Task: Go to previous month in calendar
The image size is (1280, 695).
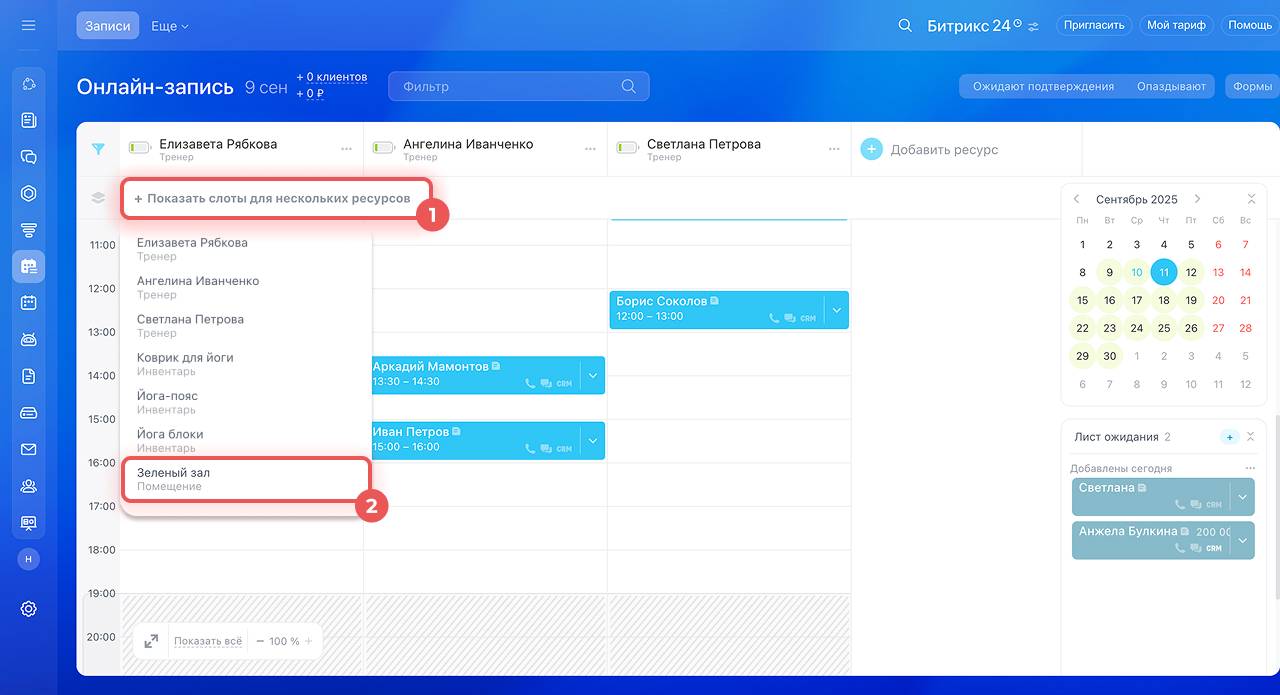Action: pos(1077,199)
